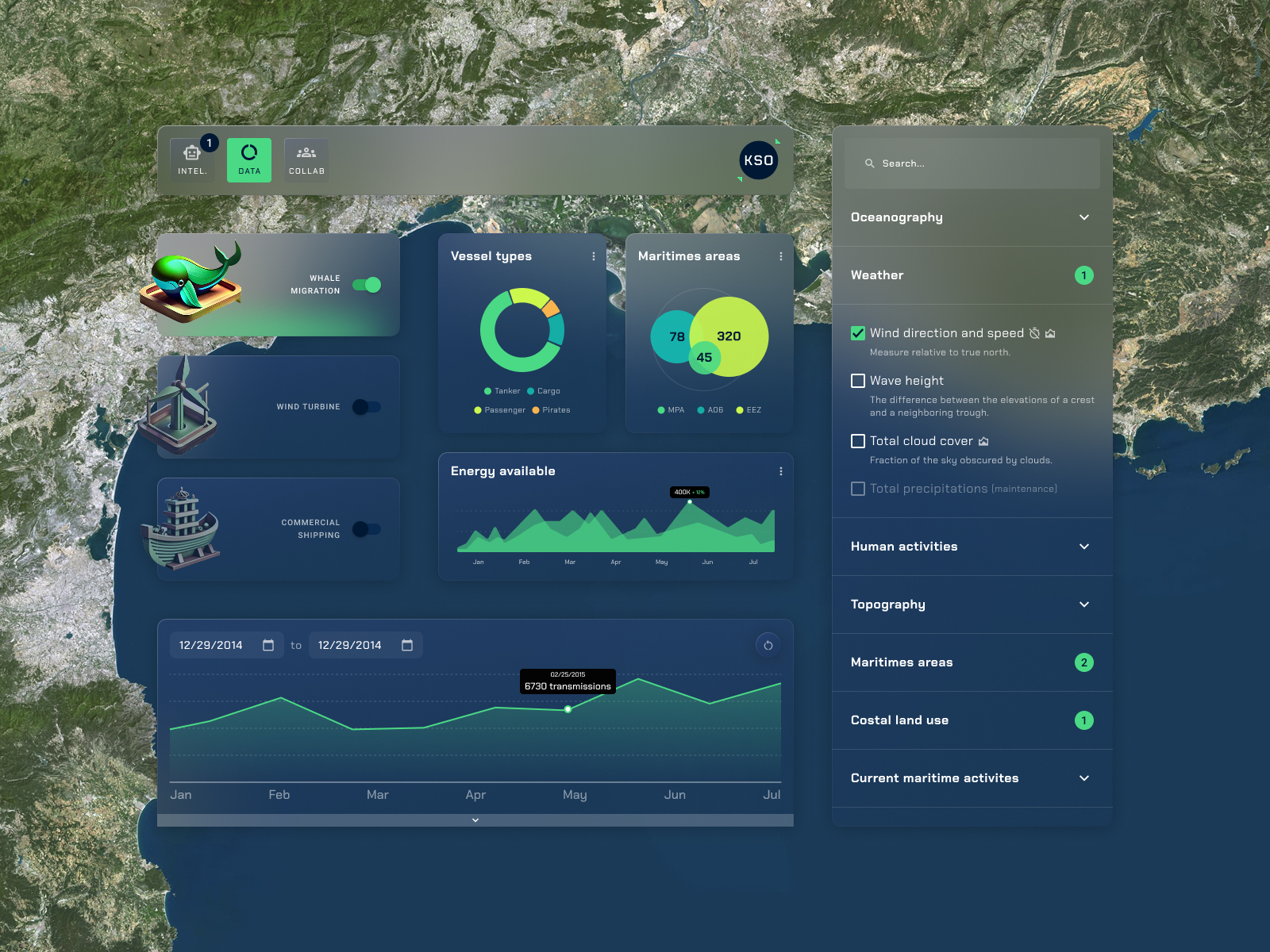The width and height of the screenshot is (1270, 952).
Task: Open the INTEL. robot tab
Action: [x=192, y=160]
